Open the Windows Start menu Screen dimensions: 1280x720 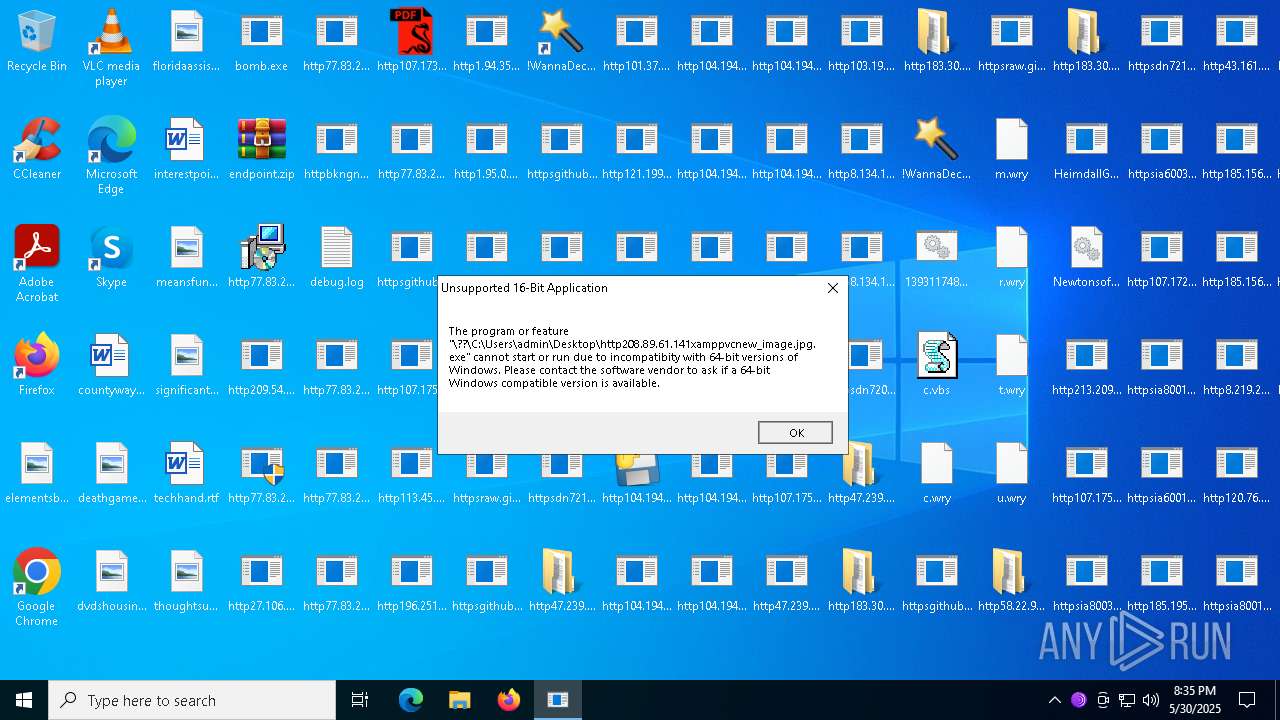click(24, 700)
